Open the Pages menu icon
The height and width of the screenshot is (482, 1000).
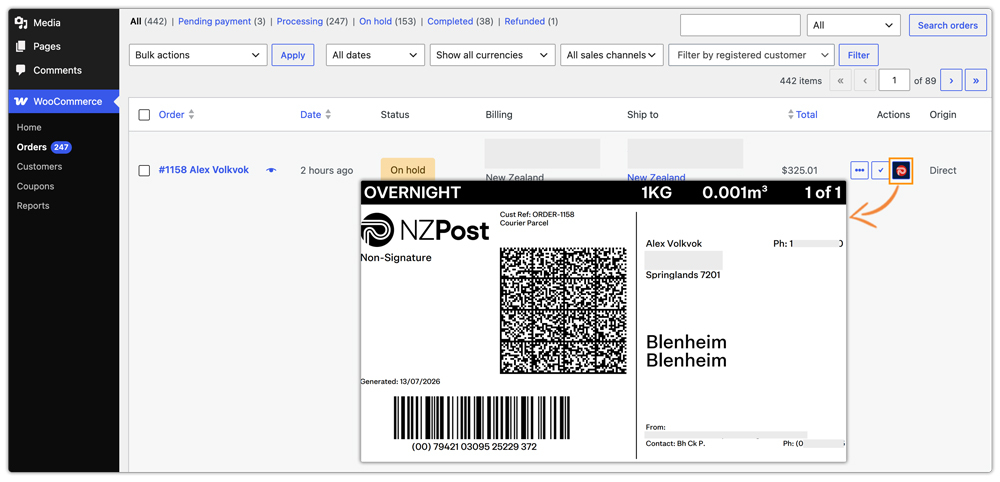pos(21,47)
